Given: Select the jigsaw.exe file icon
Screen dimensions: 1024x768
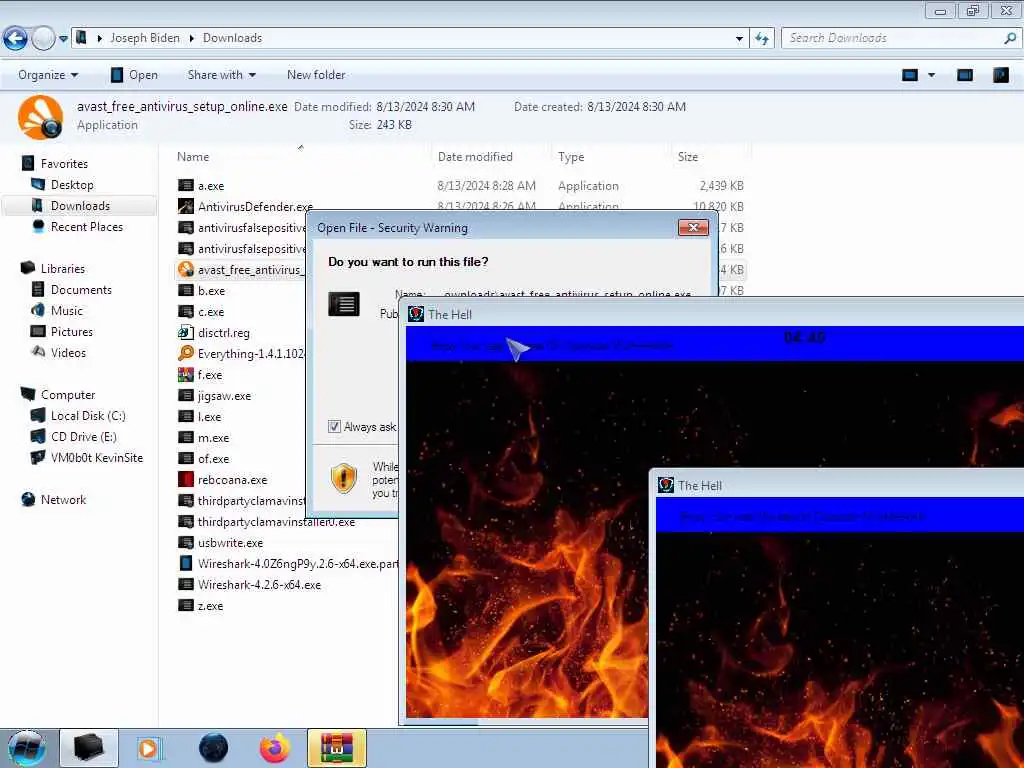Looking at the screenshot, I should [x=186, y=396].
